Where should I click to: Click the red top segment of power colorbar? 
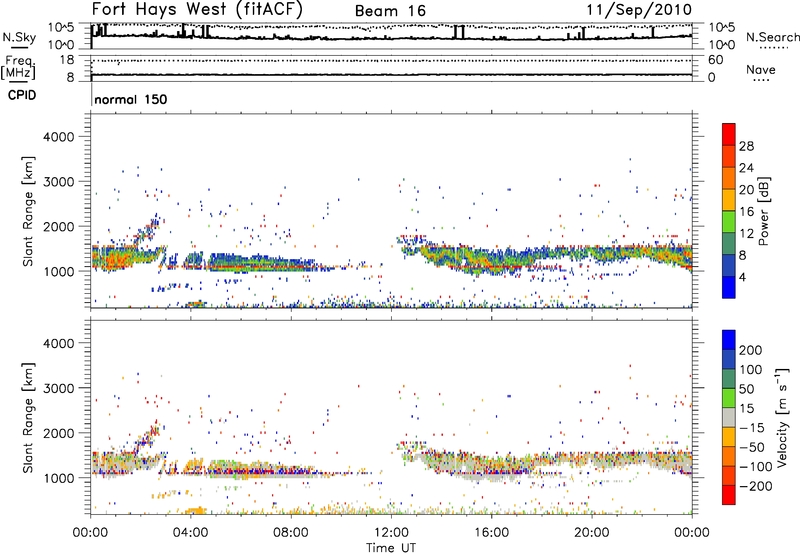pos(729,134)
